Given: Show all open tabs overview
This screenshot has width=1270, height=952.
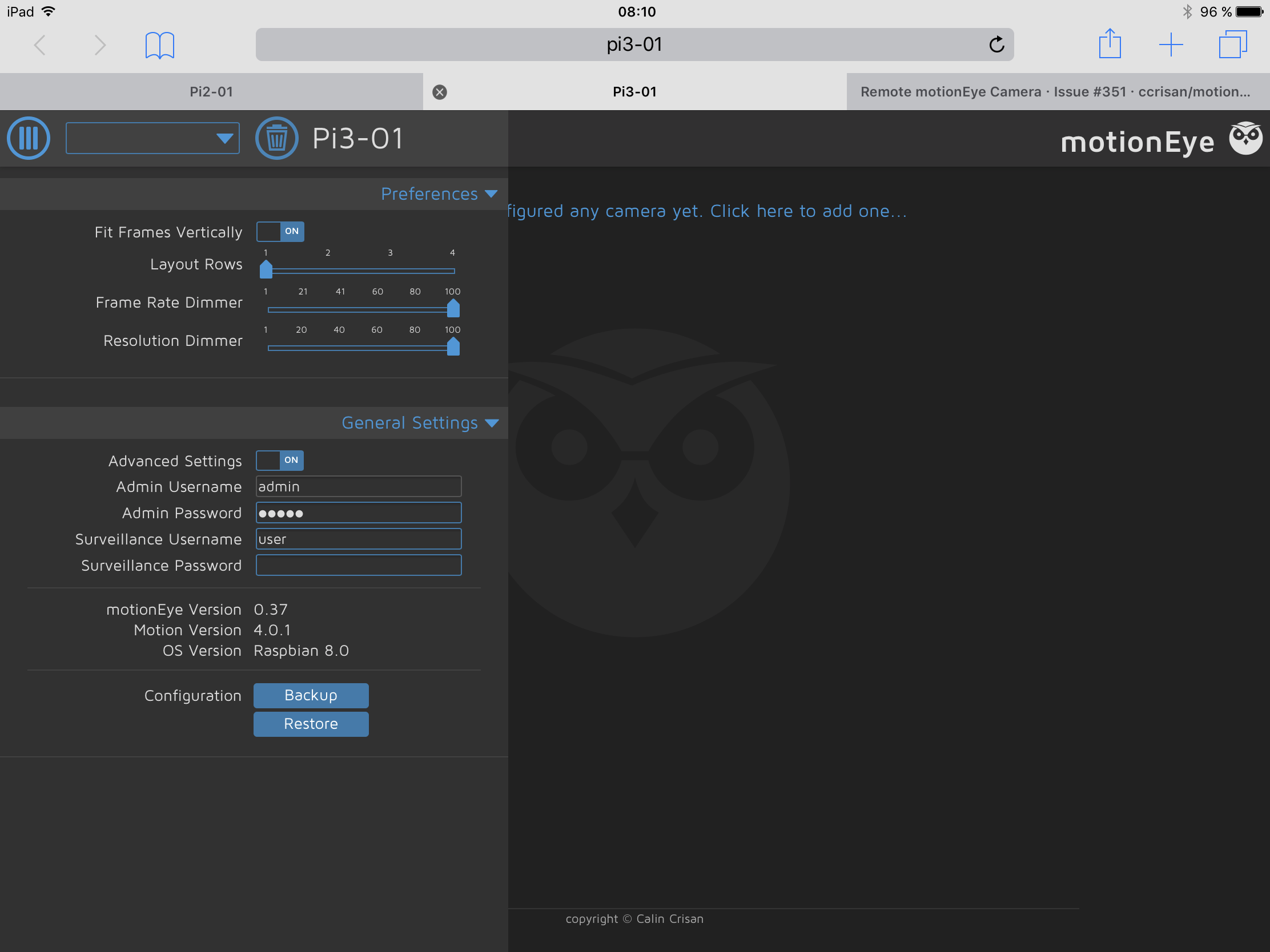Looking at the screenshot, I should [1232, 44].
